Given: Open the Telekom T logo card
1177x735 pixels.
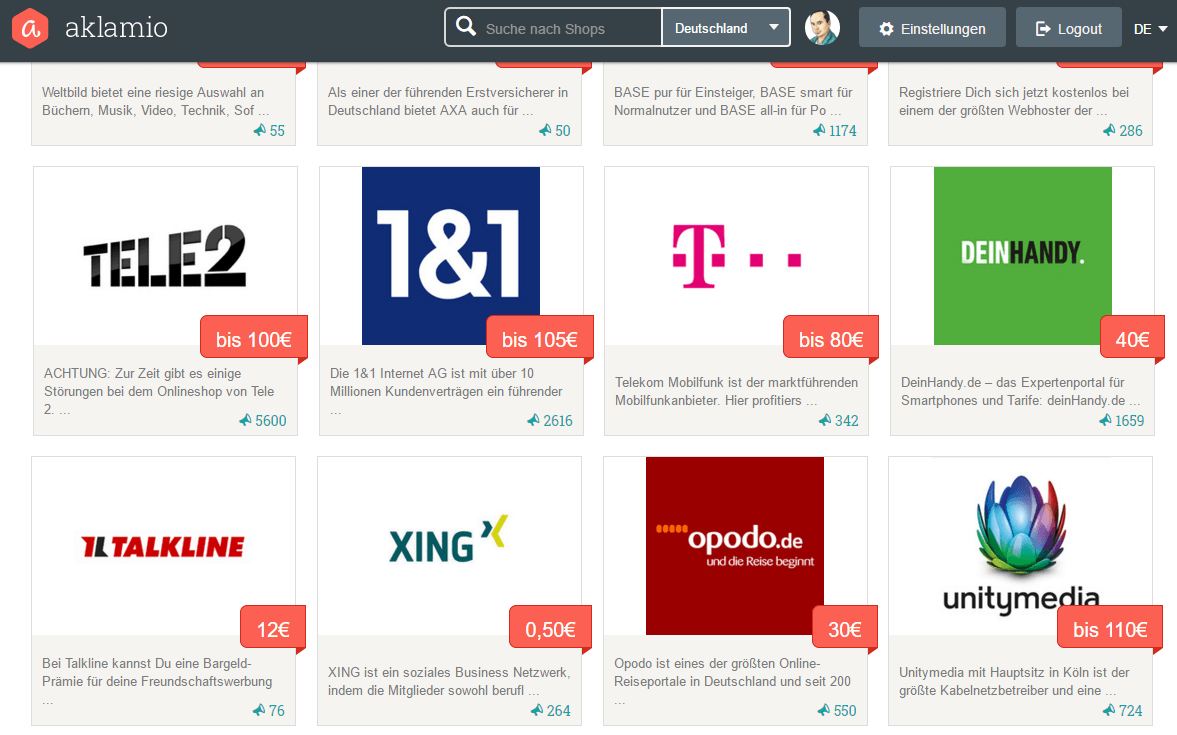Looking at the screenshot, I should [x=736, y=256].
